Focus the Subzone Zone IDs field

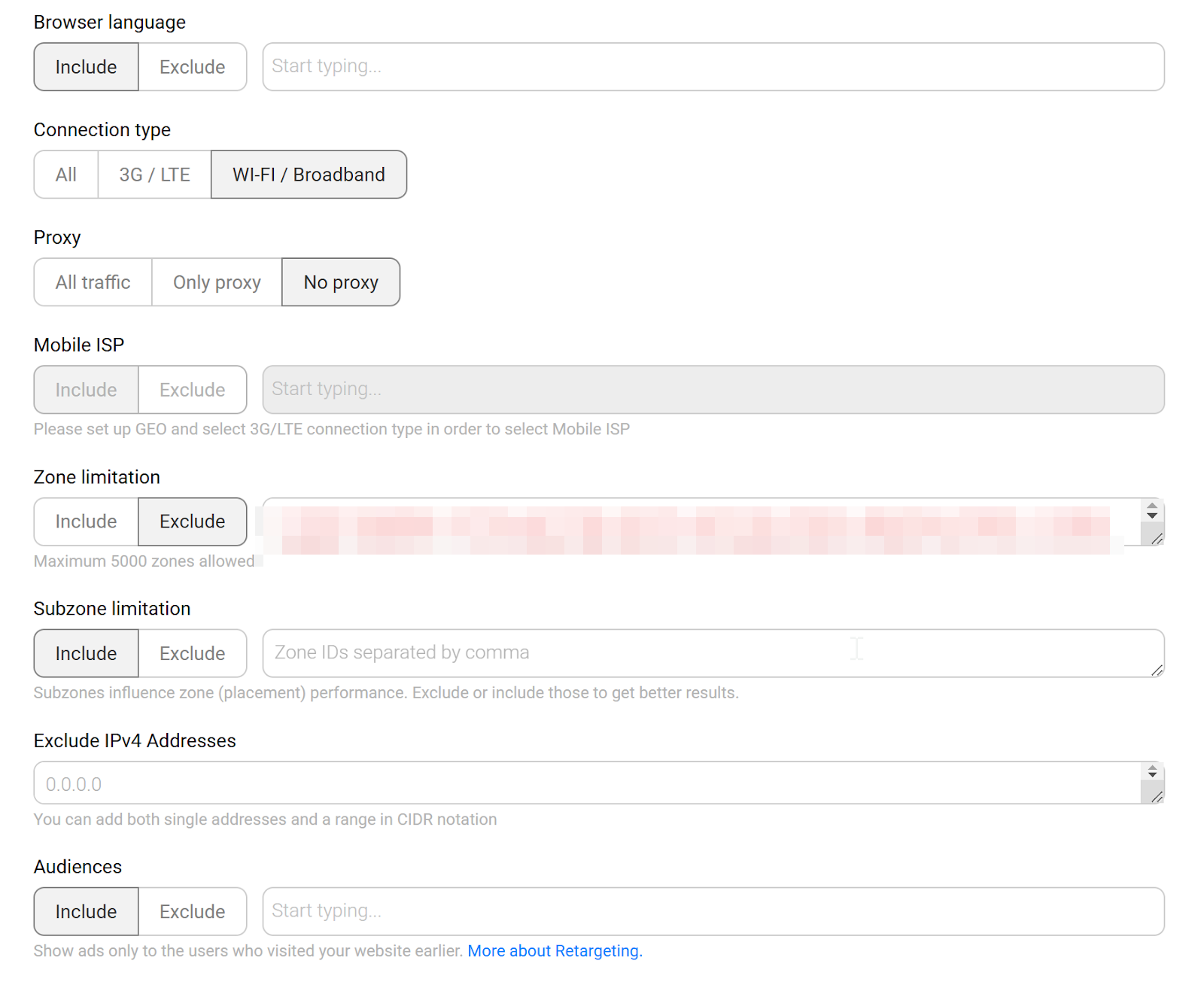[x=707, y=653]
